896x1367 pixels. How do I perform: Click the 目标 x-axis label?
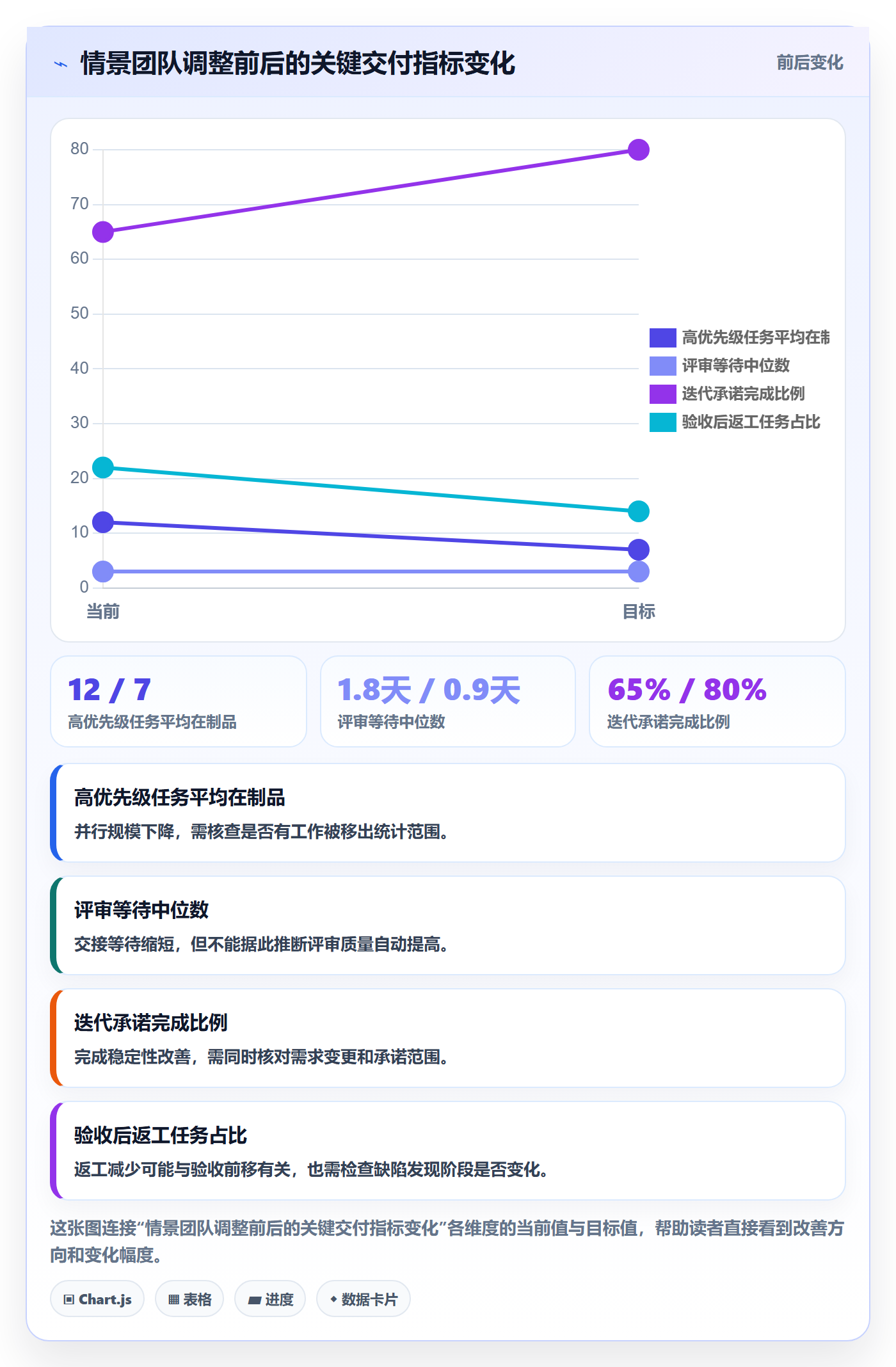(639, 612)
